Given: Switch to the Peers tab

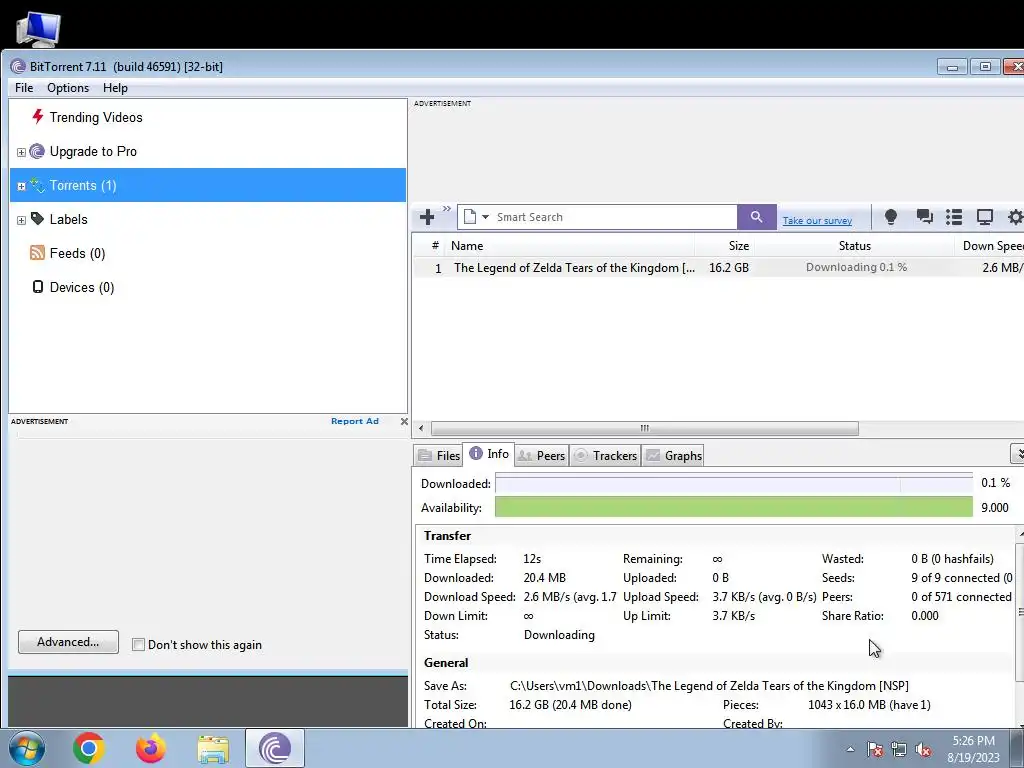Looking at the screenshot, I should (x=541, y=455).
